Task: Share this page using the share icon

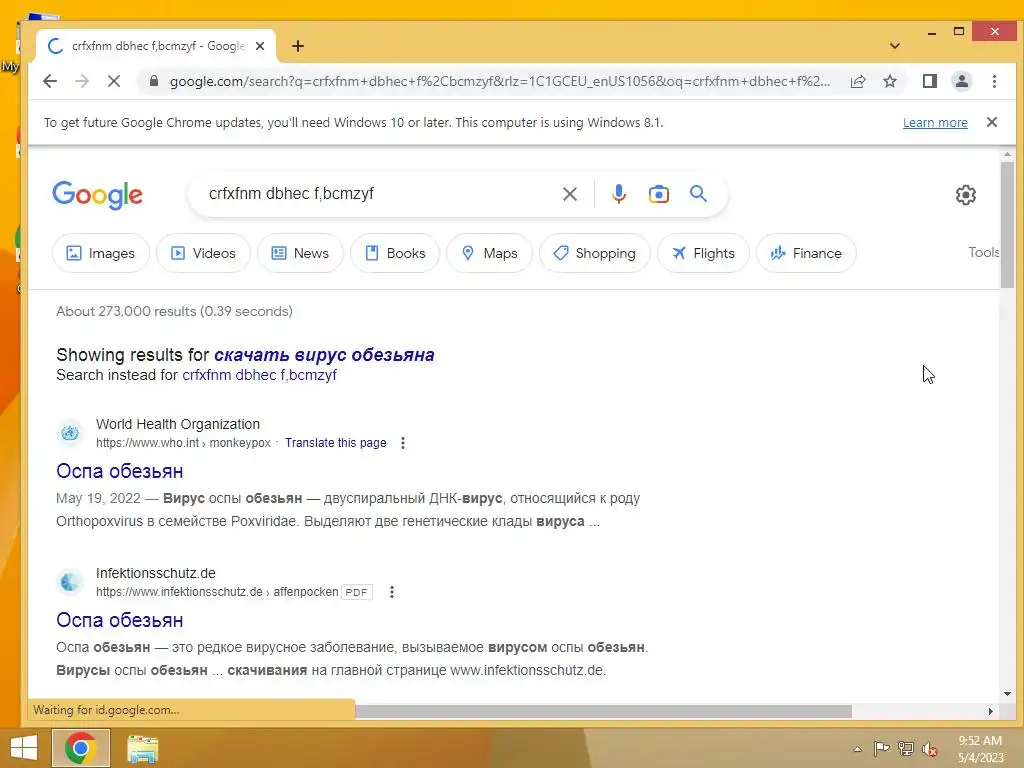Action: (x=858, y=81)
